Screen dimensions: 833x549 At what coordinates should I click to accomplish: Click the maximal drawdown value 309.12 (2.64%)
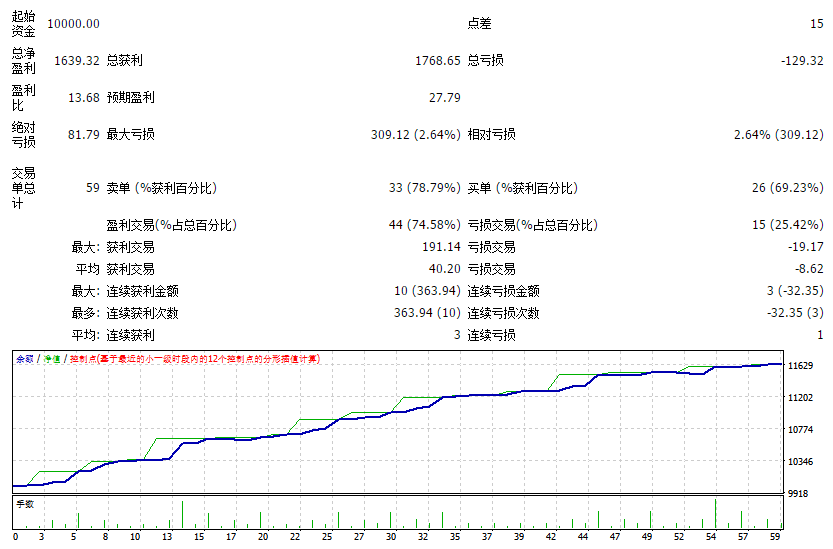(x=415, y=134)
